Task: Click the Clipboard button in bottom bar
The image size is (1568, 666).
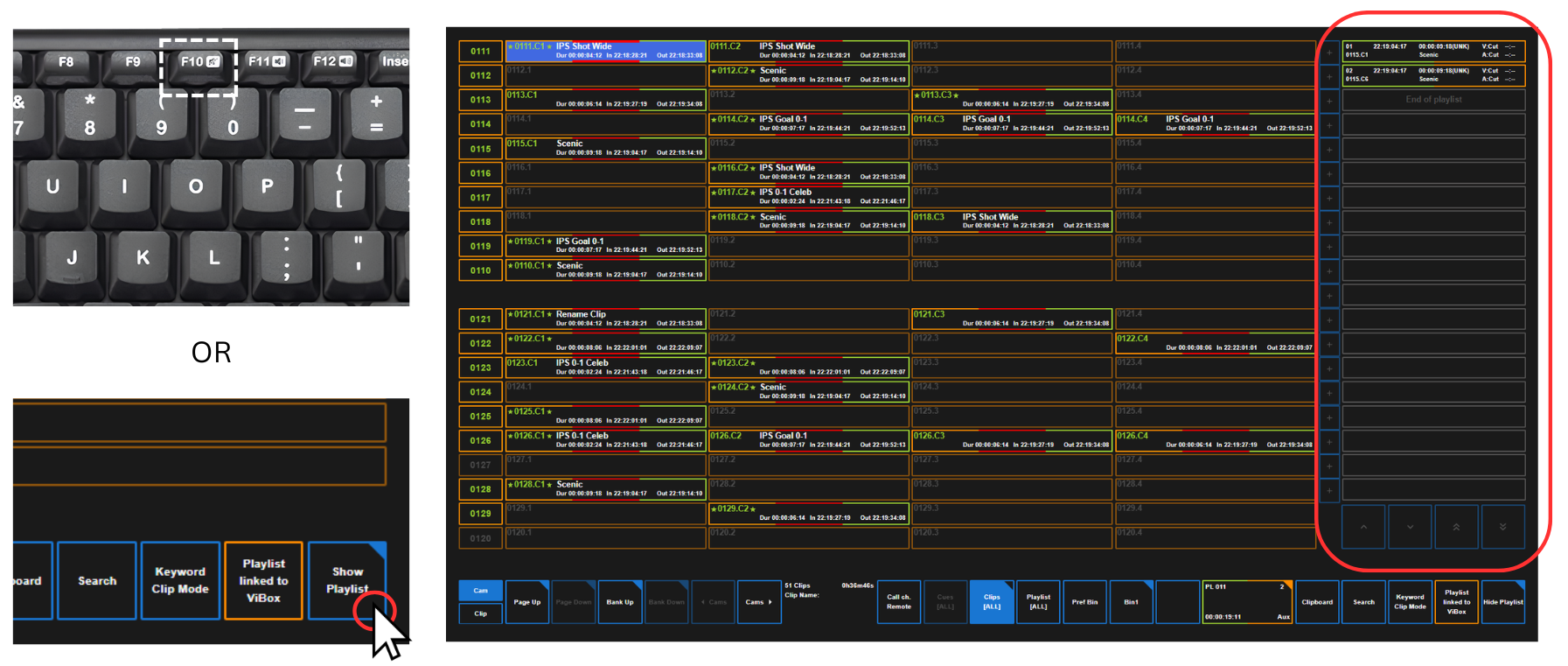Action: 1317,602
